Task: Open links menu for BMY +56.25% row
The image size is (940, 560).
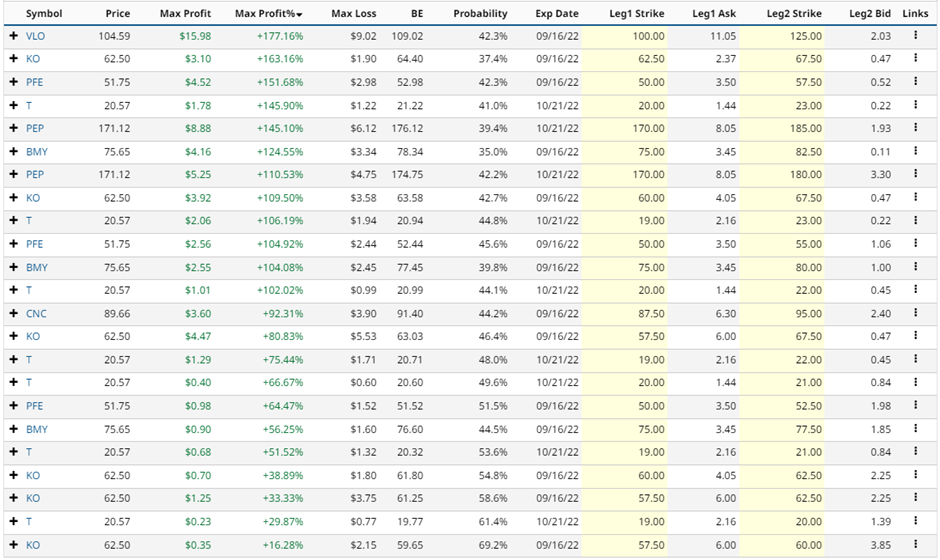Action: pyautogui.click(x=915, y=429)
